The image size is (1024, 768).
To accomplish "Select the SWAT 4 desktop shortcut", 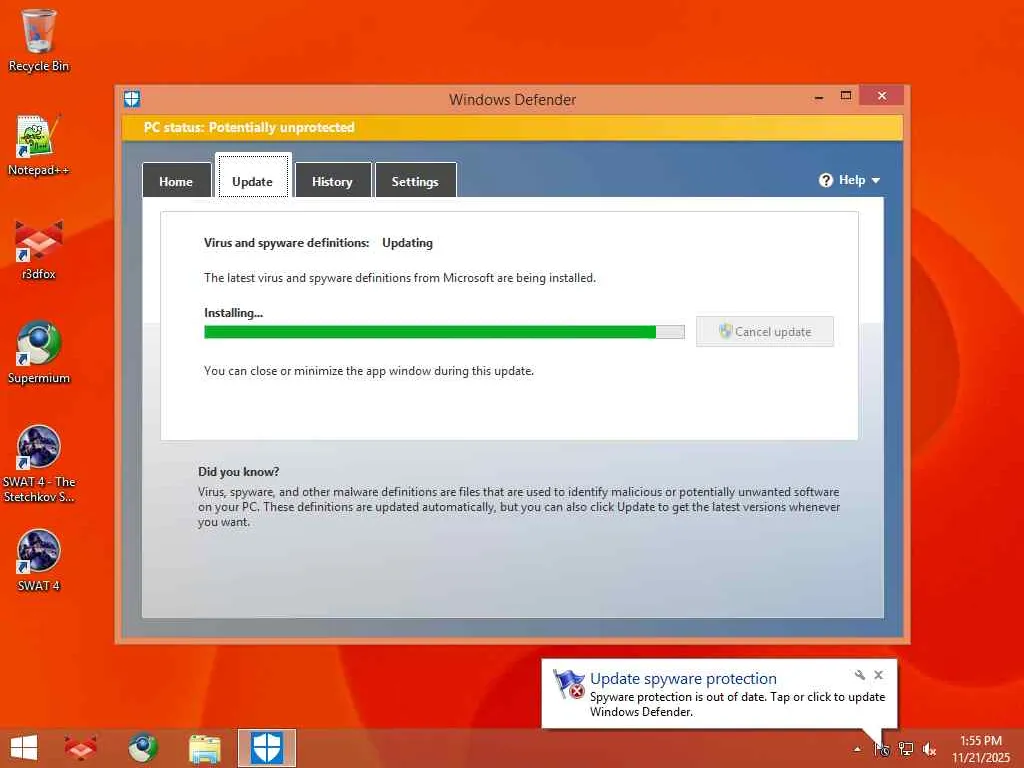I will click(x=39, y=560).
